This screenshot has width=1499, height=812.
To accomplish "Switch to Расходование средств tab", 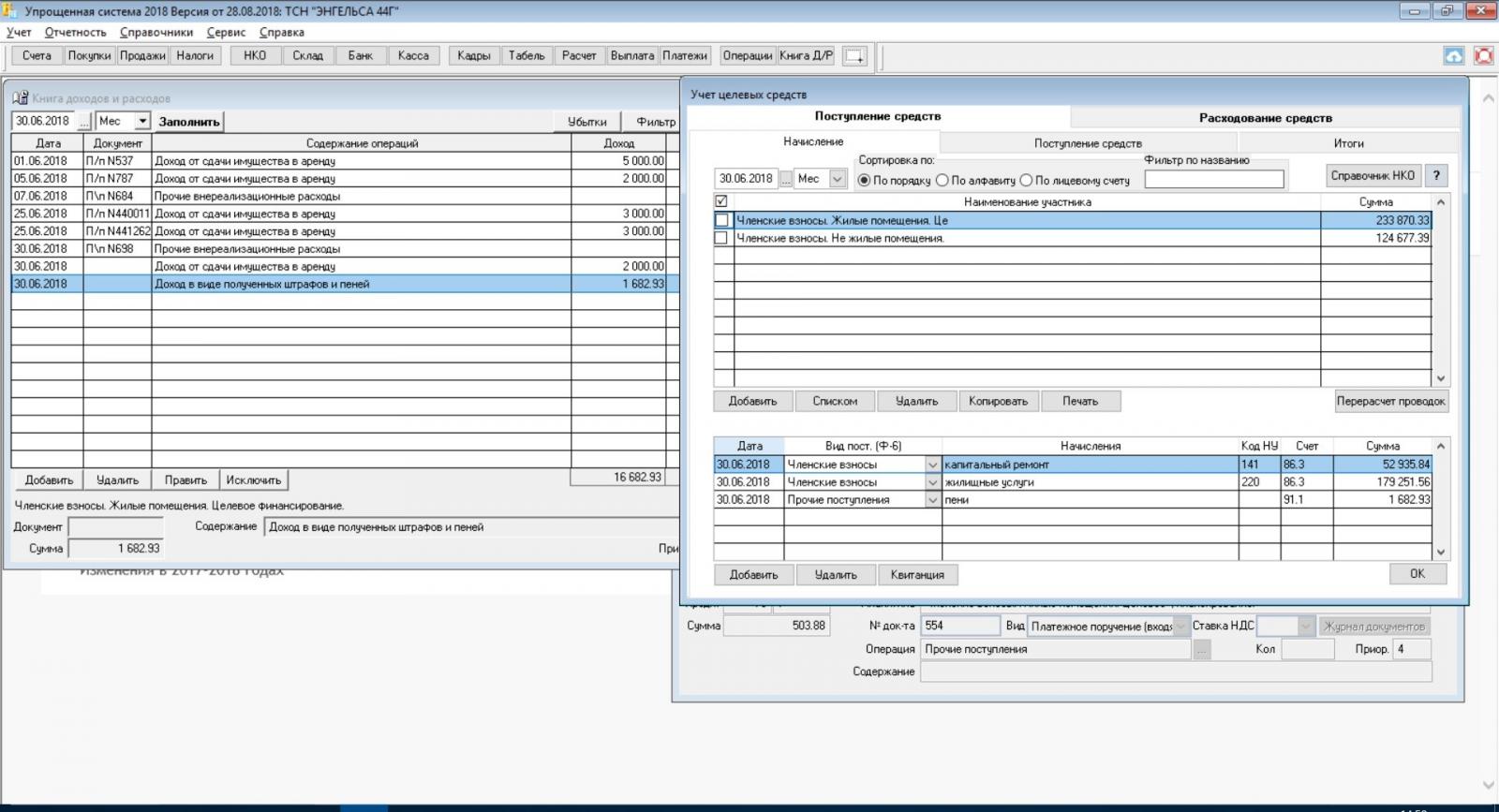I will coord(1265,118).
